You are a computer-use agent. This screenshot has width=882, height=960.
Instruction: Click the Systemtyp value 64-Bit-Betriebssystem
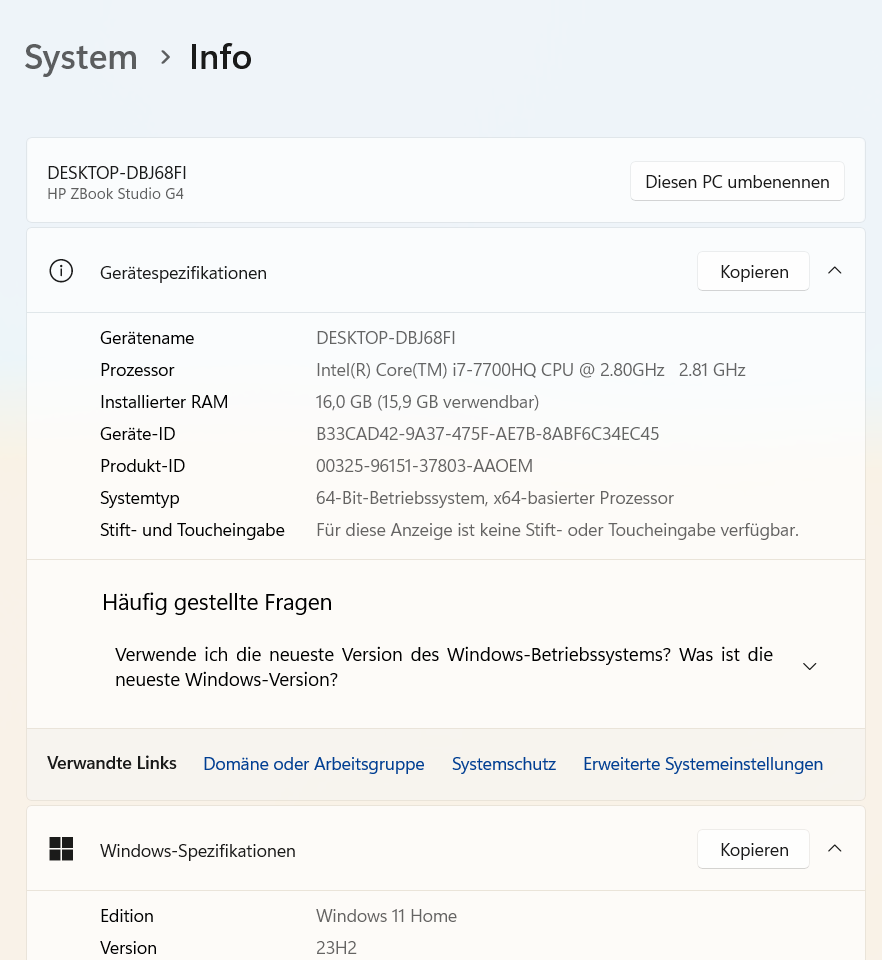point(495,498)
